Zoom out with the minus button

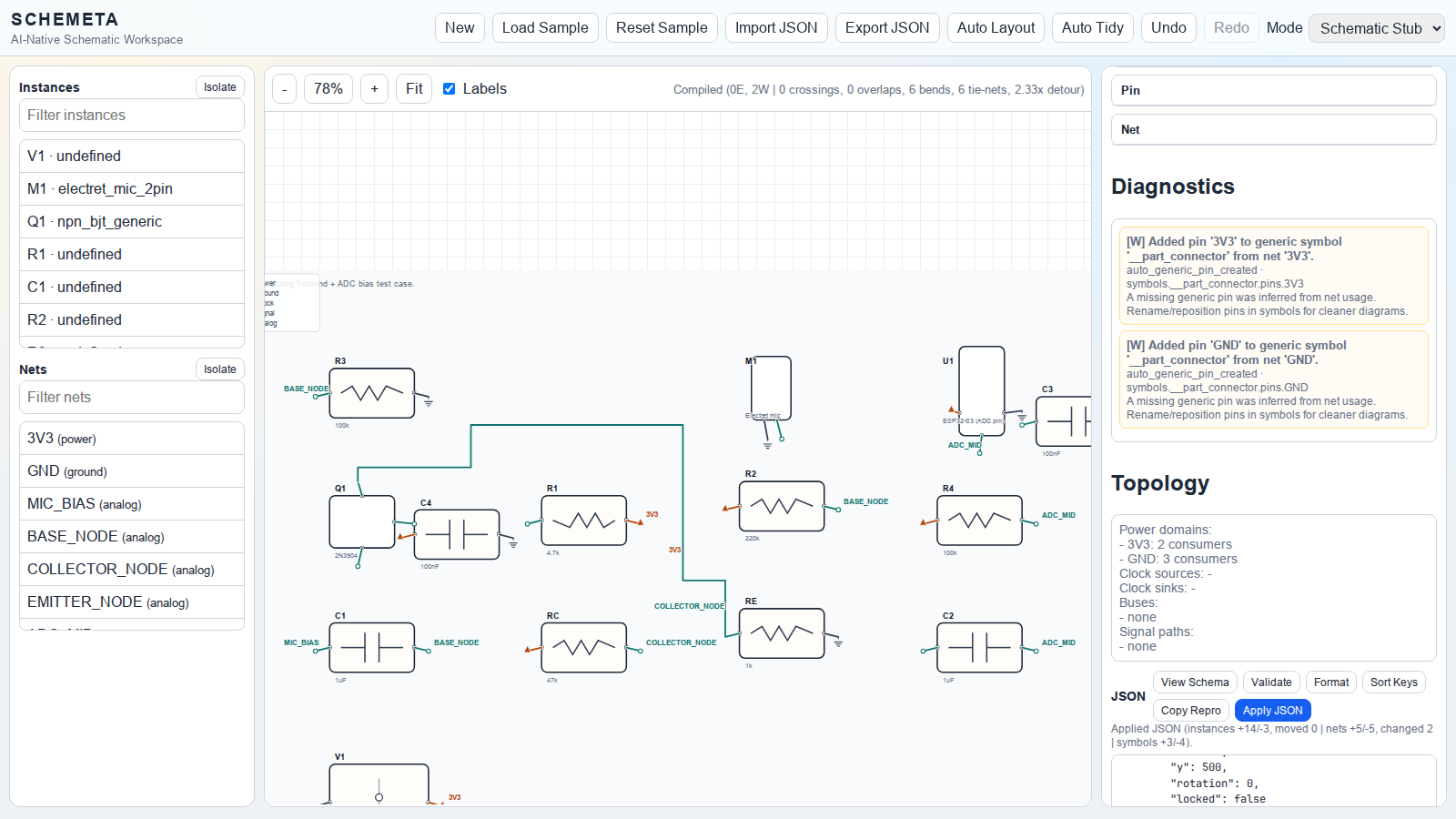click(285, 89)
